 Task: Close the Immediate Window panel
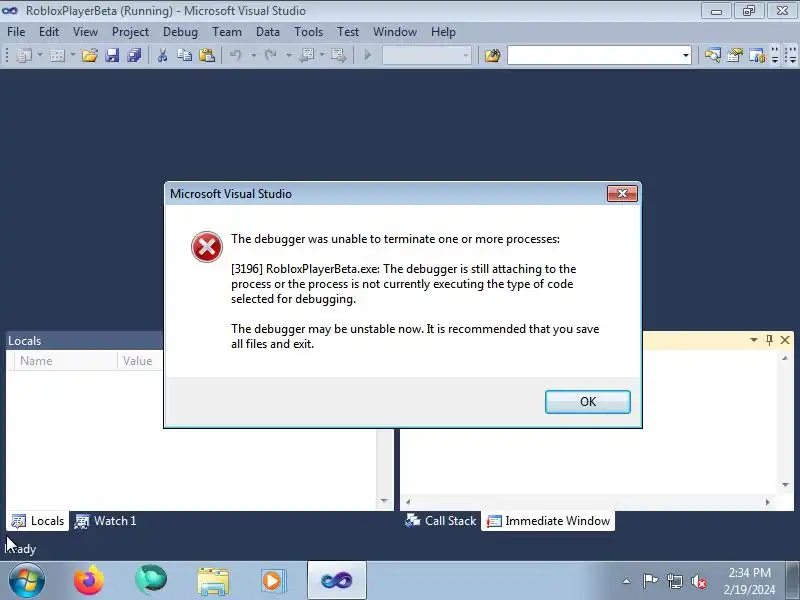785,340
